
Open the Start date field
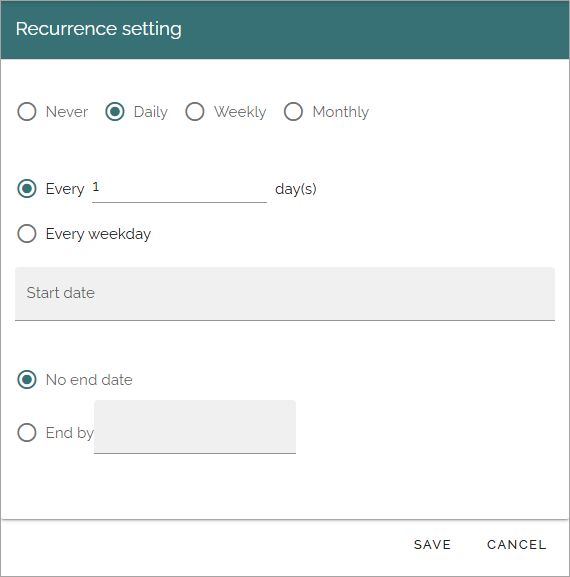pyautogui.click(x=285, y=294)
